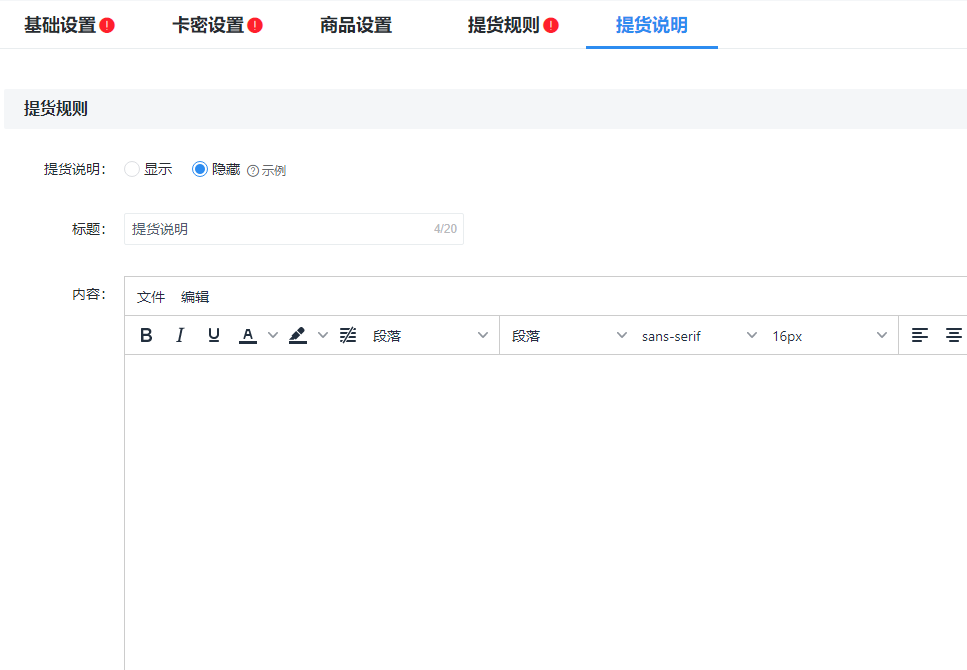Apply underline formatting in the editor
The height and width of the screenshot is (670, 967).
(x=213, y=335)
